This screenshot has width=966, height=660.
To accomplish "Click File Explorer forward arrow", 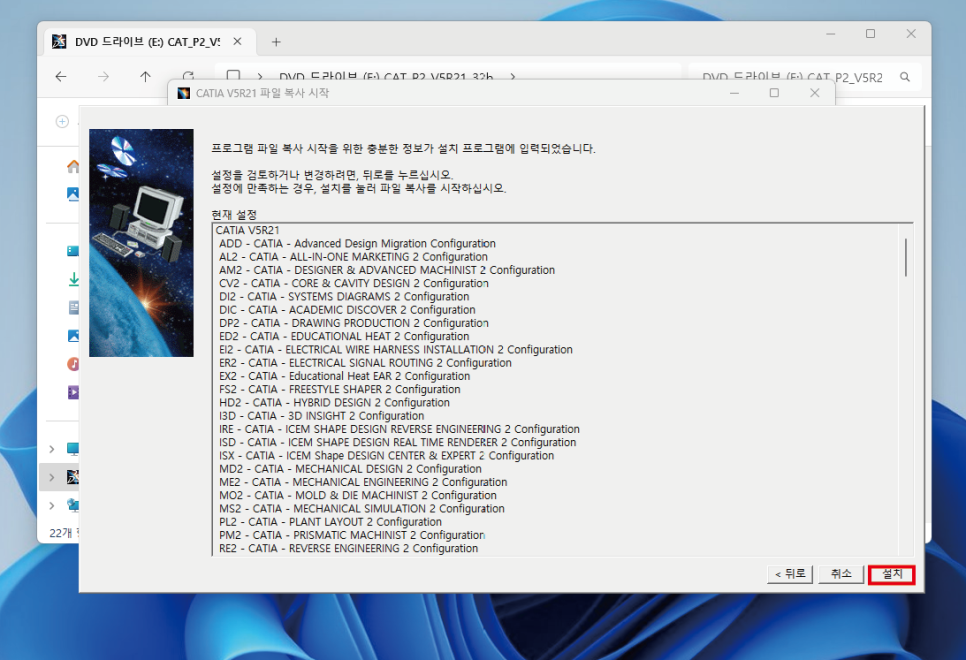I will [x=104, y=76].
